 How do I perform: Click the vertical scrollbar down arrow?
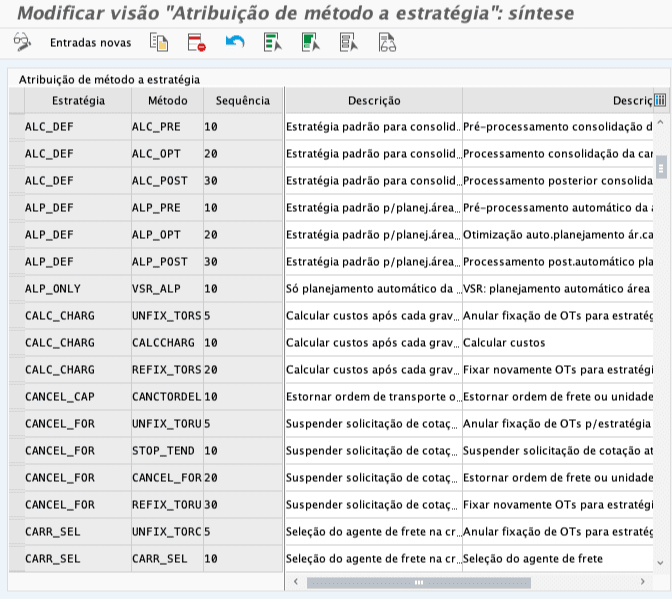pos(660,563)
